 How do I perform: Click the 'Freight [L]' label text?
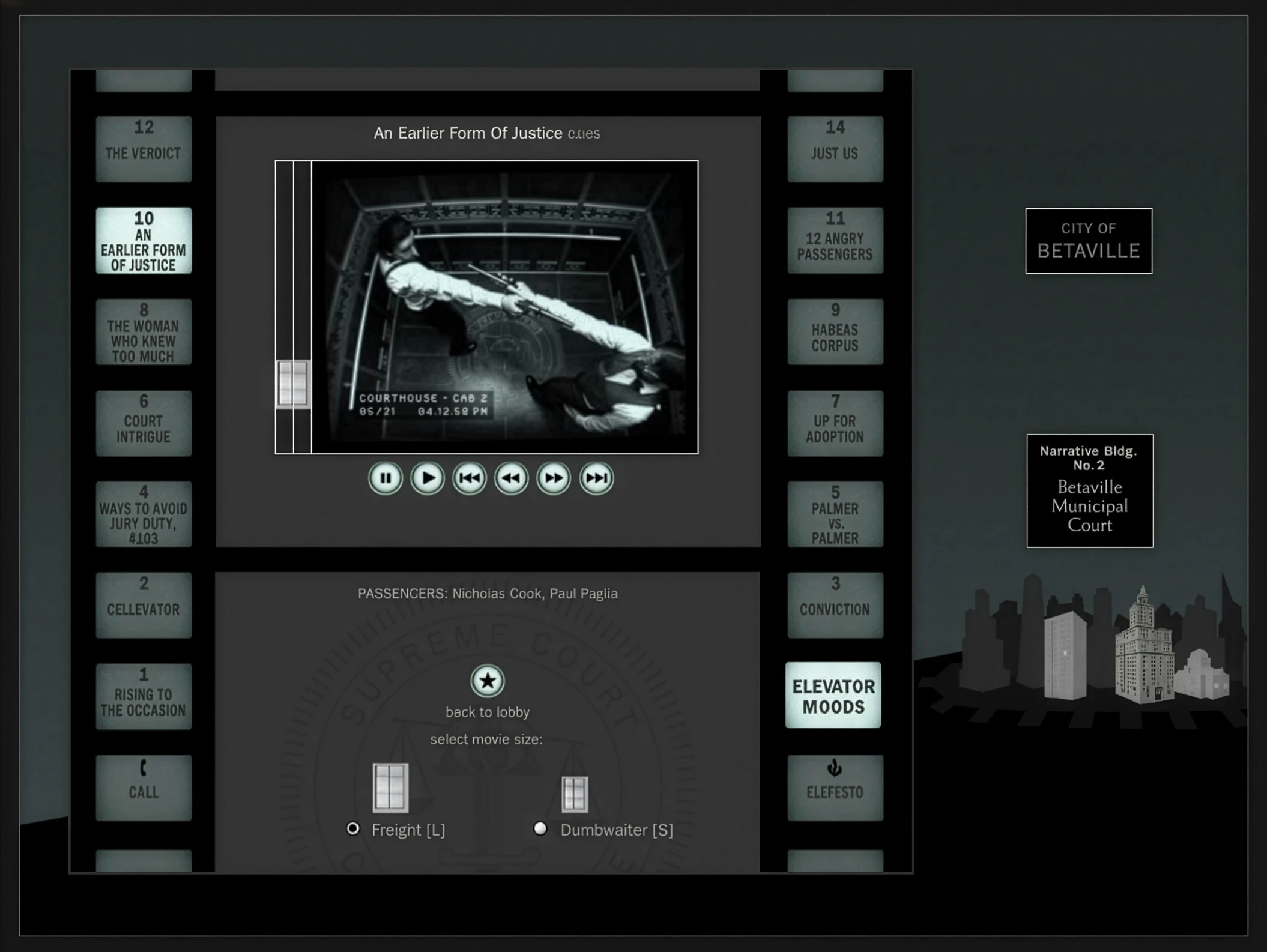[x=408, y=830]
